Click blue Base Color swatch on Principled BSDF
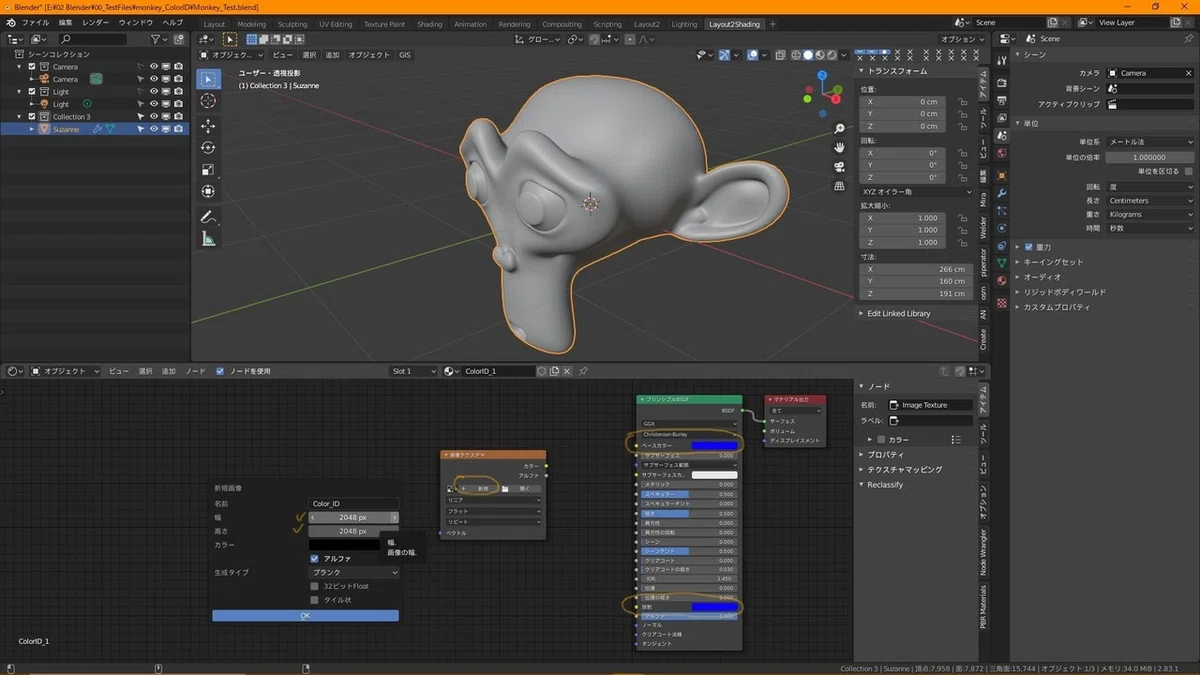Image resolution: width=1200 pixels, height=675 pixels. click(x=714, y=445)
